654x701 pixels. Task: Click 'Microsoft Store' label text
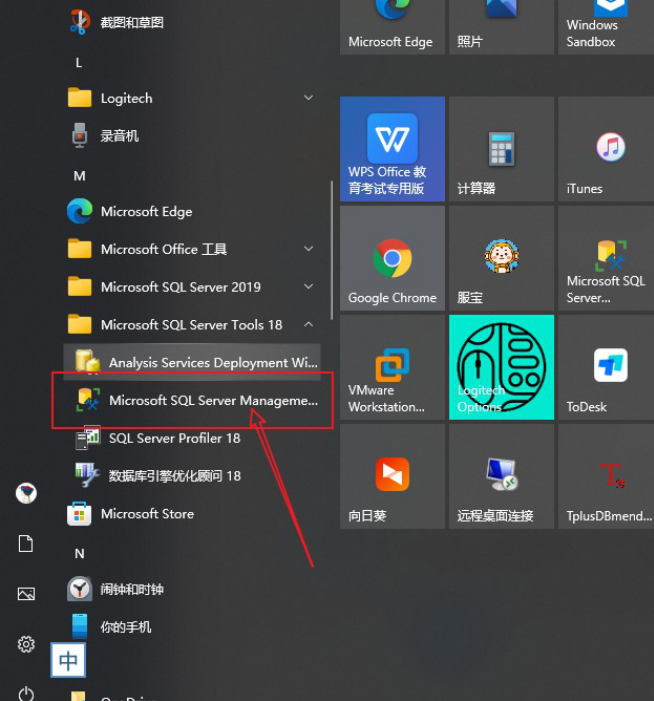coord(148,514)
